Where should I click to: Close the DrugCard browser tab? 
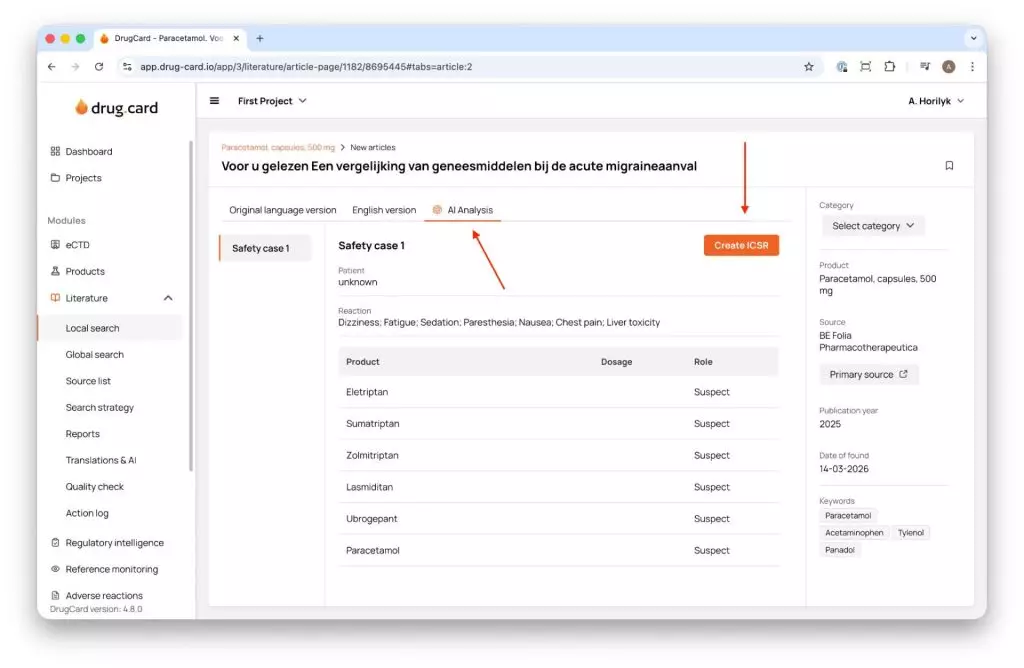point(236,39)
